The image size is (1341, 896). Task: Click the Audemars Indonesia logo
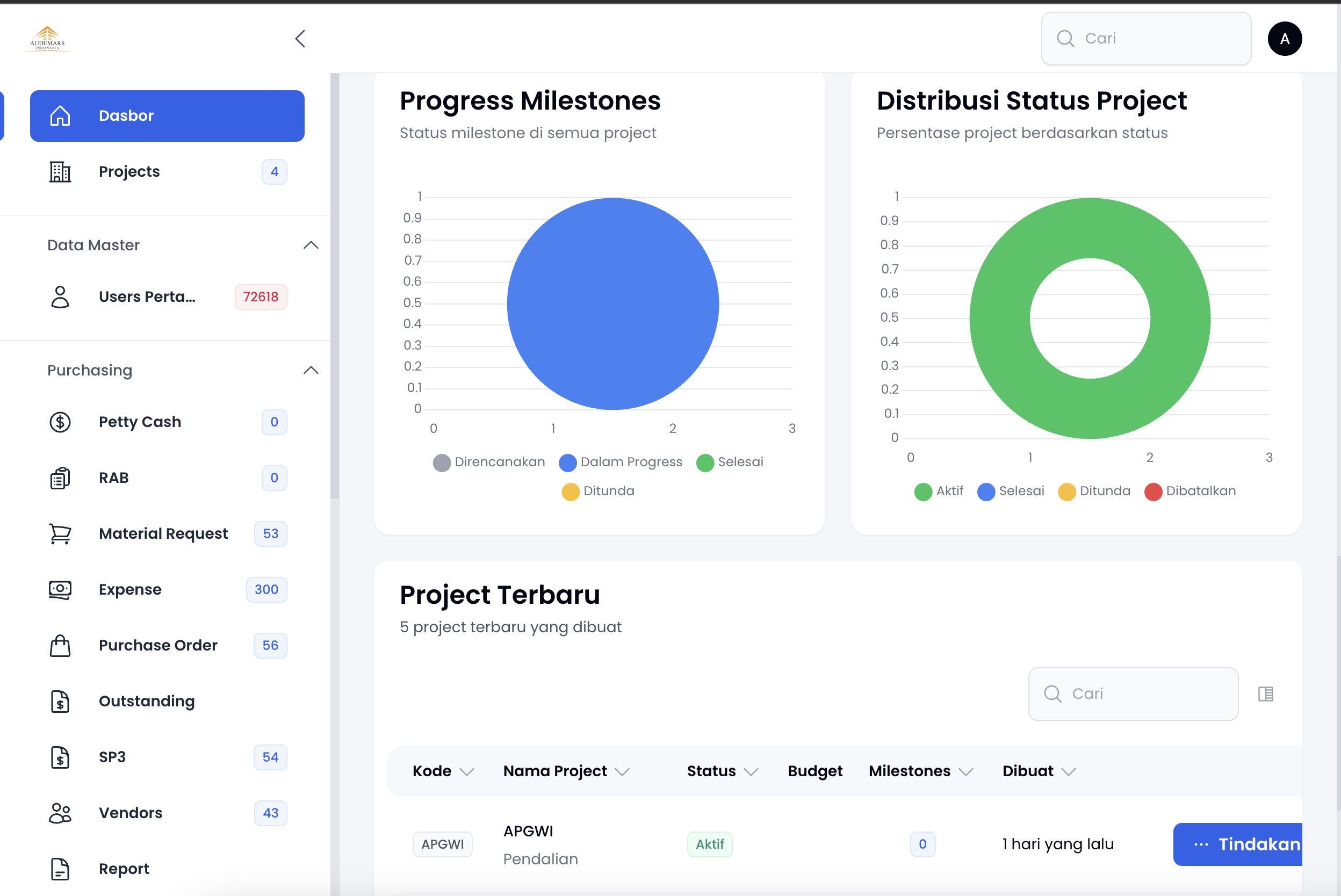point(47,39)
